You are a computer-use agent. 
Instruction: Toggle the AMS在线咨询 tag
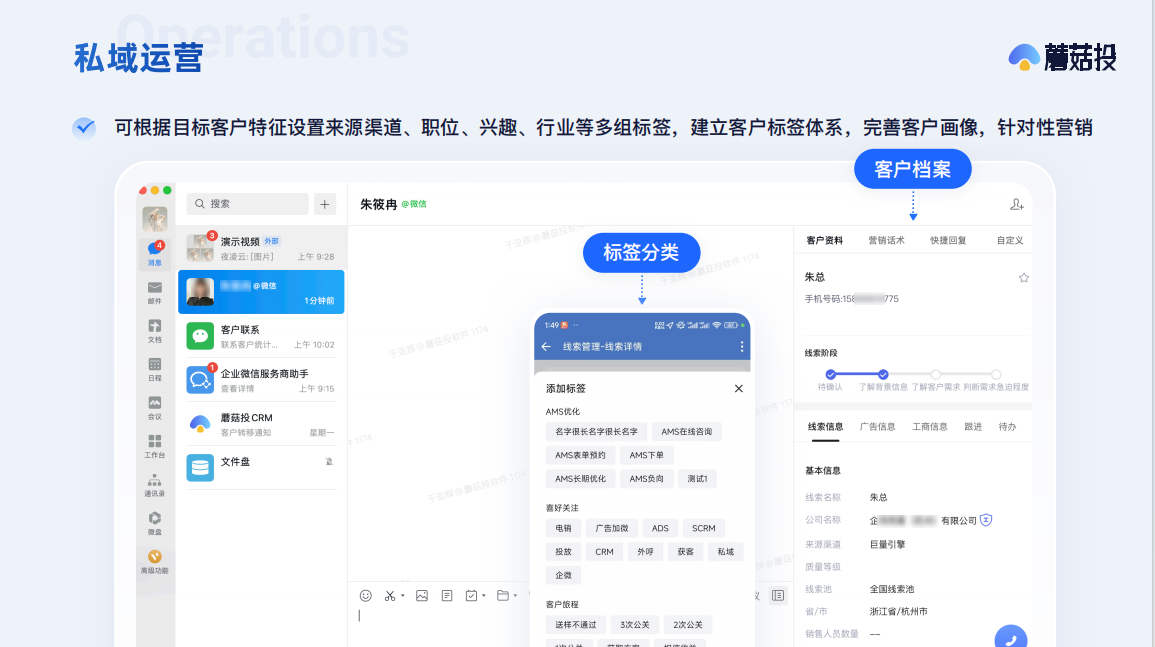(x=686, y=431)
